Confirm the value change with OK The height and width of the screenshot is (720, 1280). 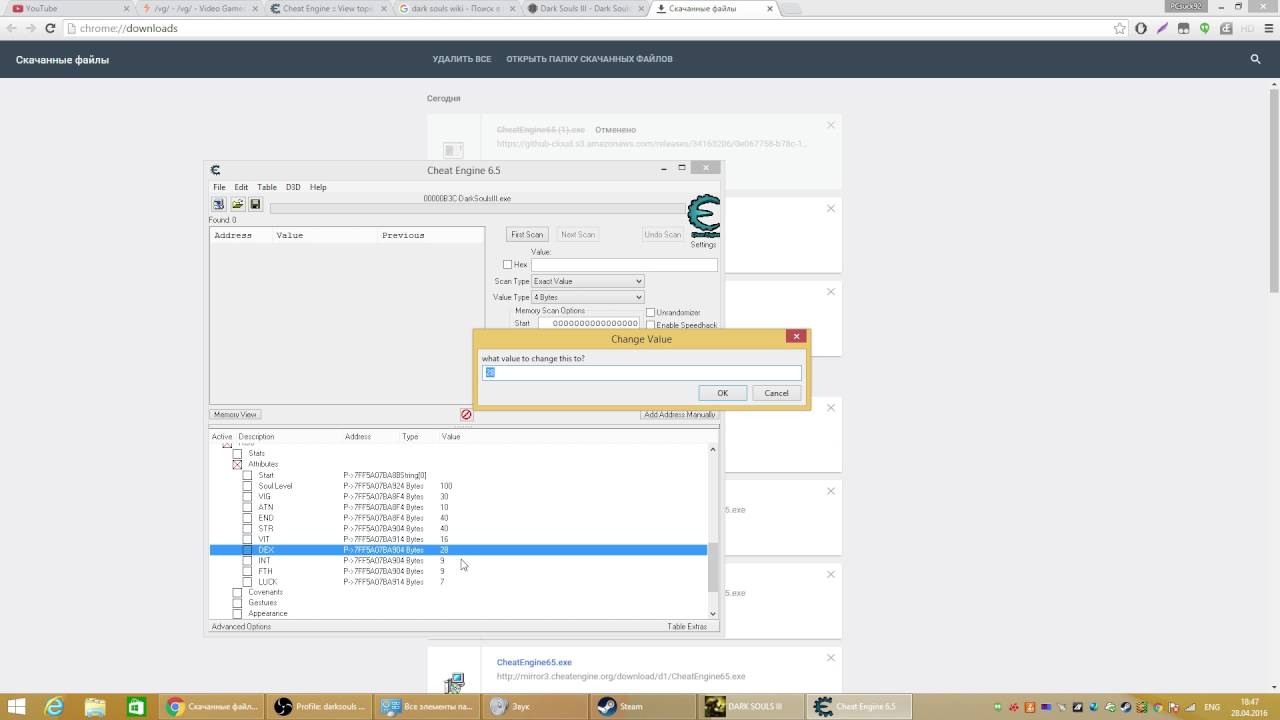coord(722,393)
